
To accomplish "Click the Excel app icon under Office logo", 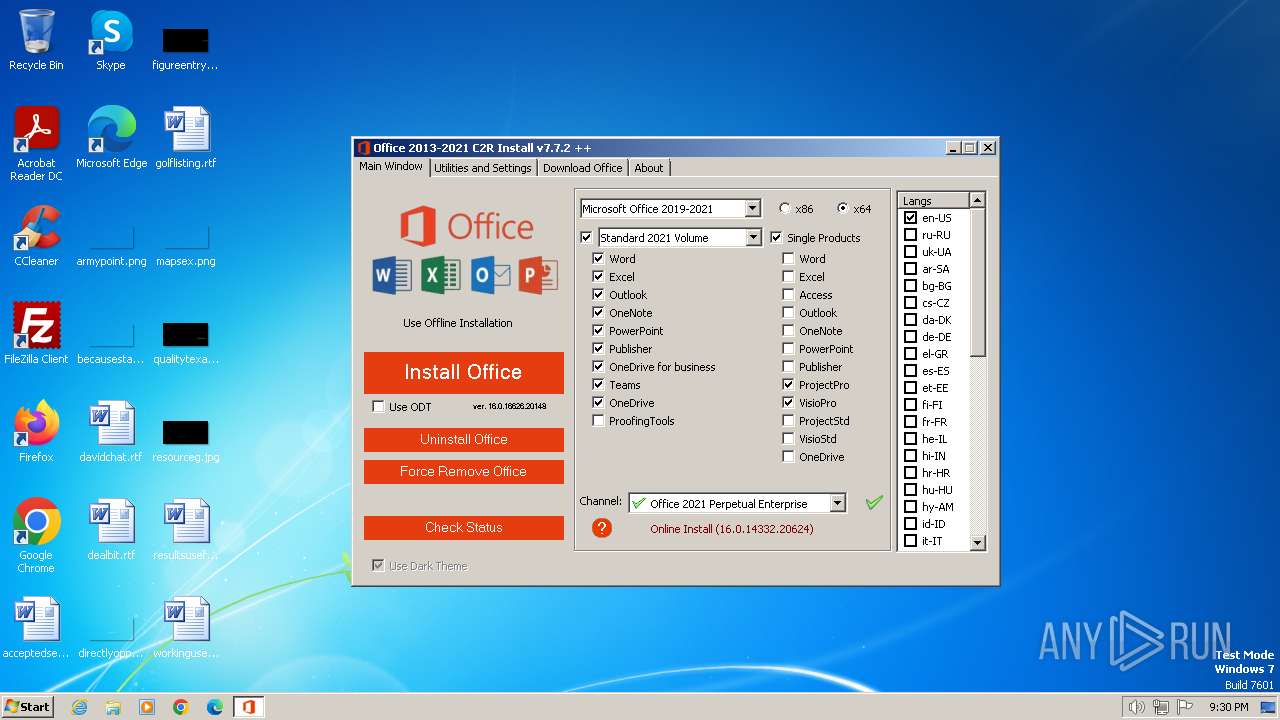I will tap(440, 275).
